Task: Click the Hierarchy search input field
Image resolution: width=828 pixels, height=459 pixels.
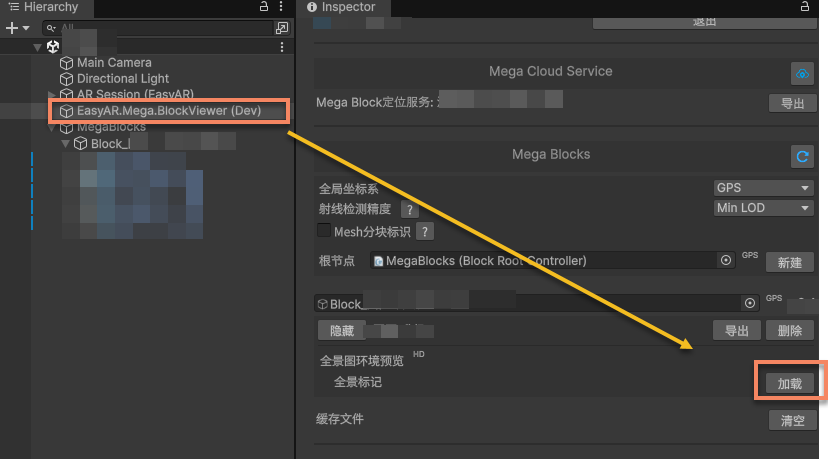Action: pyautogui.click(x=160, y=29)
